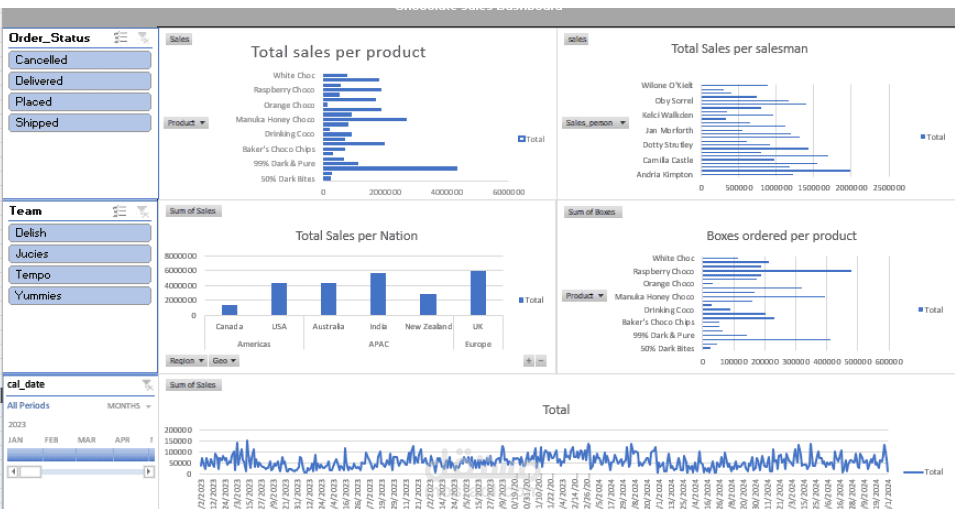Click the sales field button on salesman chart
The height and width of the screenshot is (511, 967).
[x=577, y=39]
